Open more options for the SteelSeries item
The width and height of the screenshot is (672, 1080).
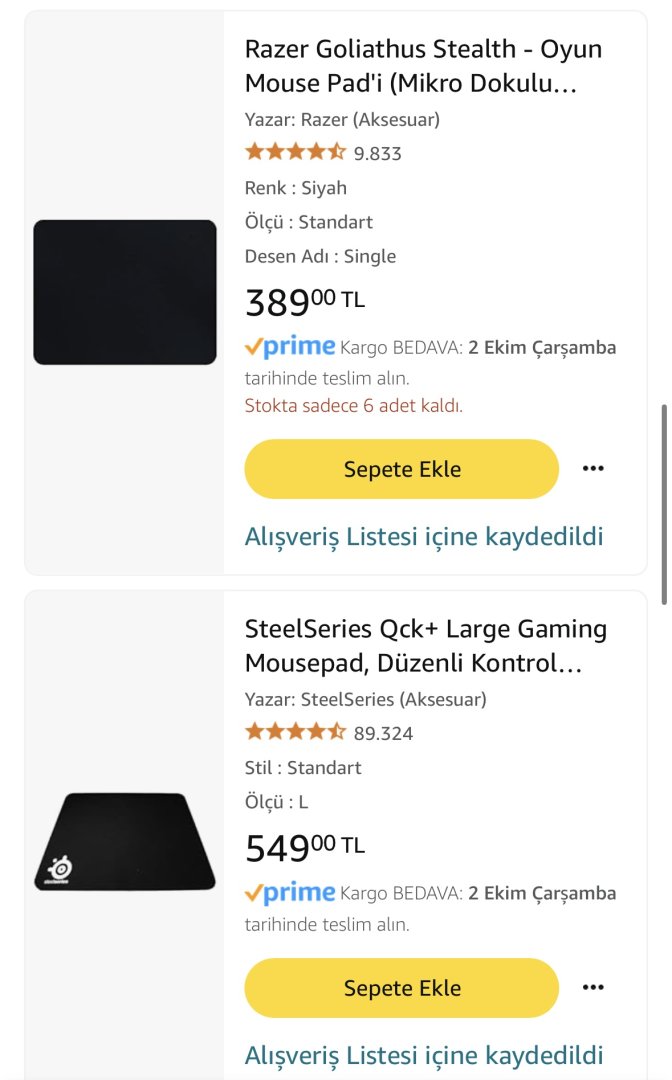tap(593, 987)
